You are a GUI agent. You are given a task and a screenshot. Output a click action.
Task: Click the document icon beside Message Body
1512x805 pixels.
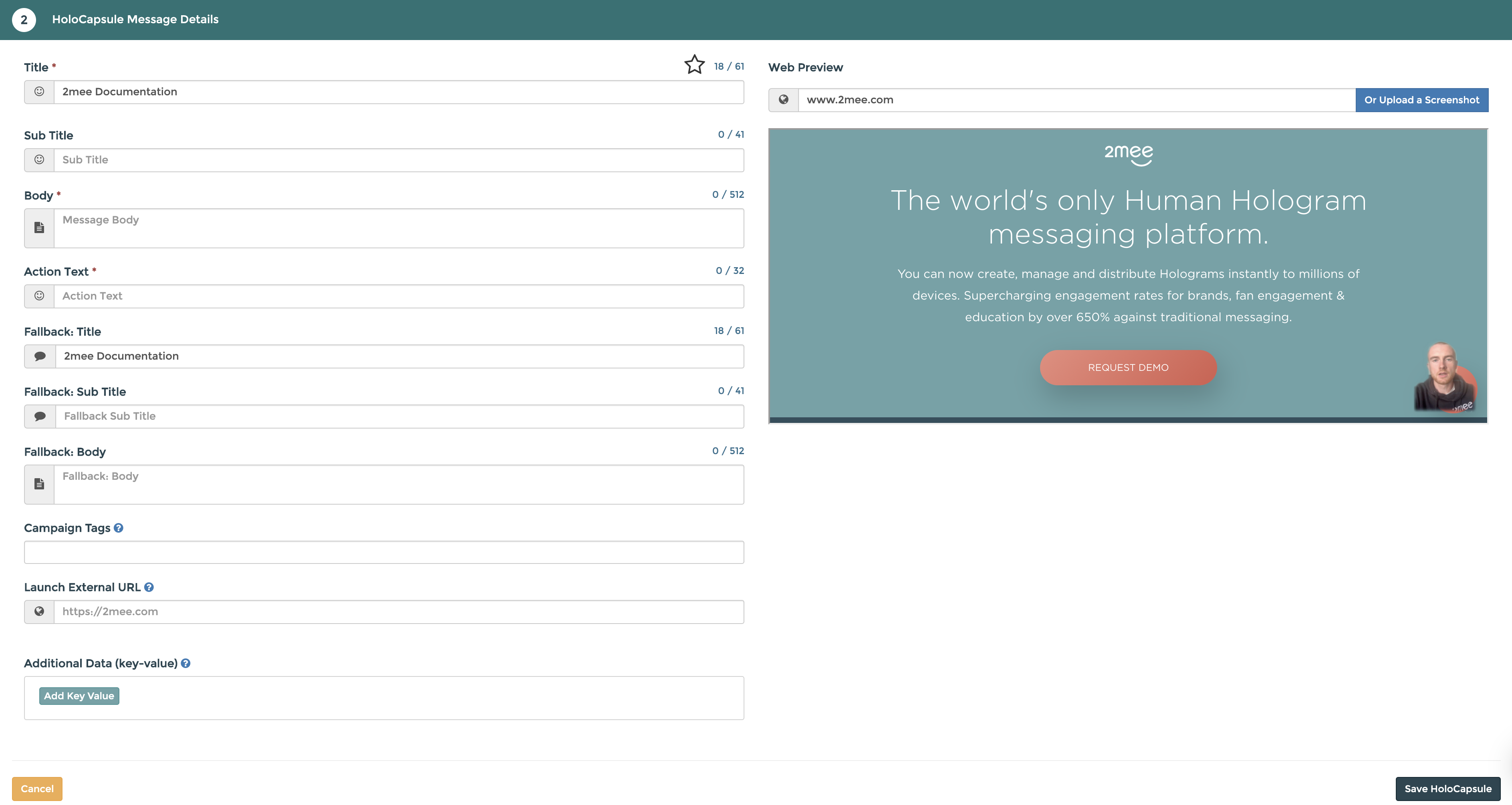(39, 227)
